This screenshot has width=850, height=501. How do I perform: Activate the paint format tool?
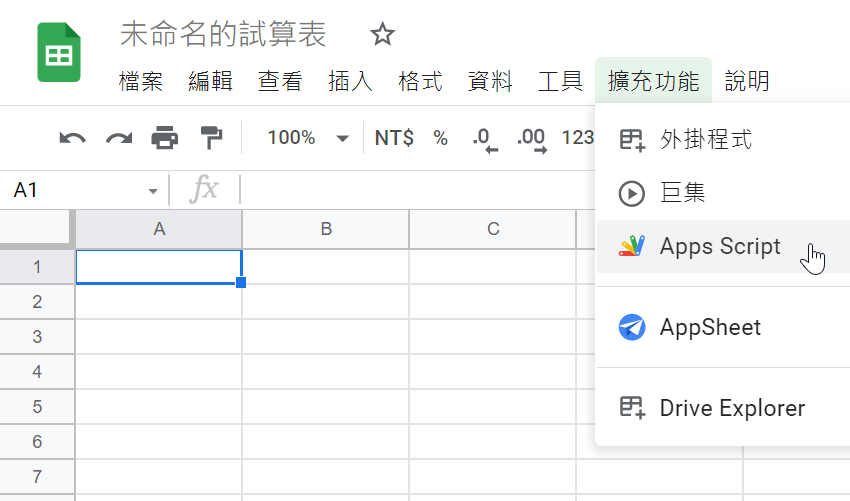(211, 138)
